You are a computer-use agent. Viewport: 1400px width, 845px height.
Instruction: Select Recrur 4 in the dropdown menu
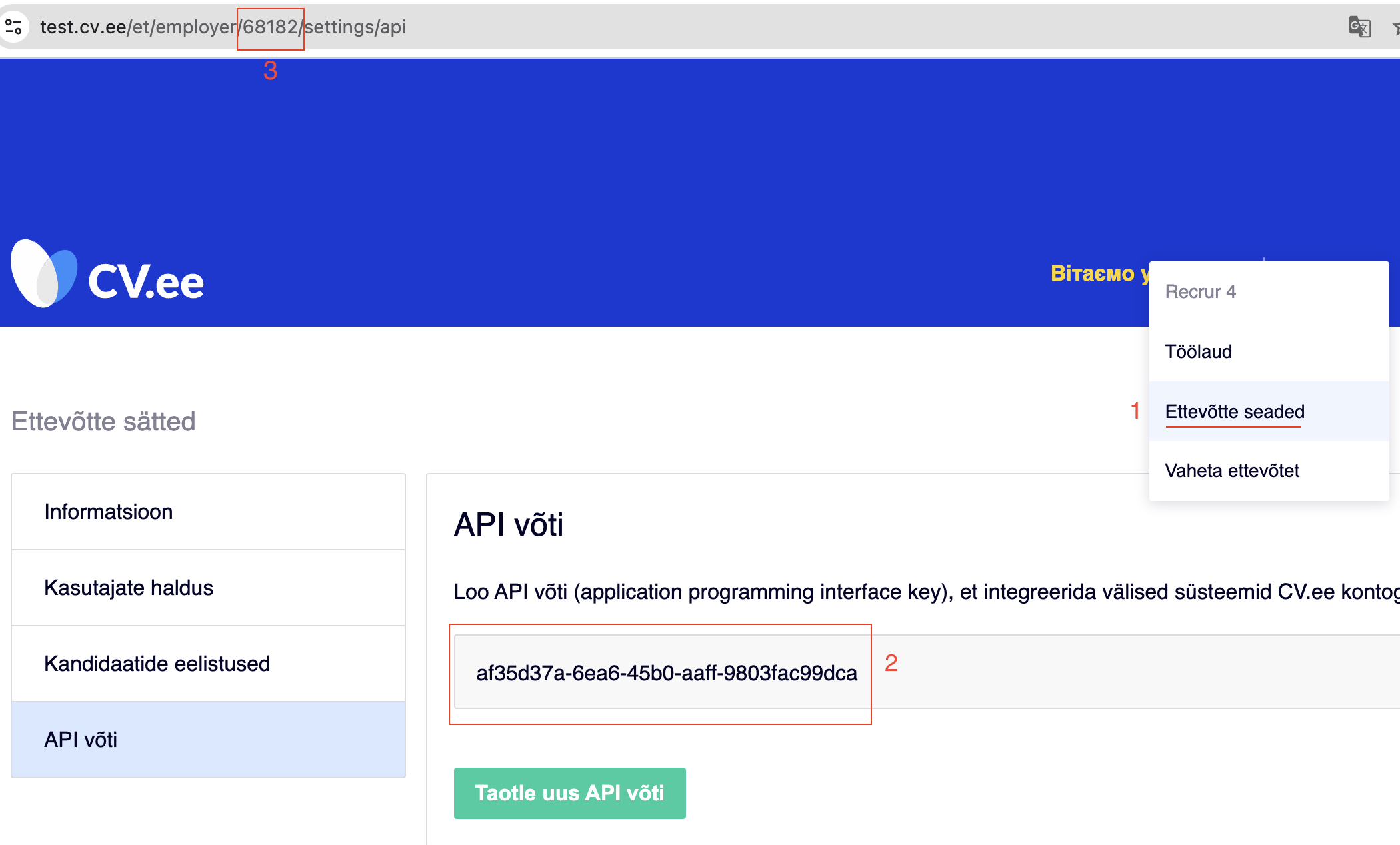tap(1200, 291)
